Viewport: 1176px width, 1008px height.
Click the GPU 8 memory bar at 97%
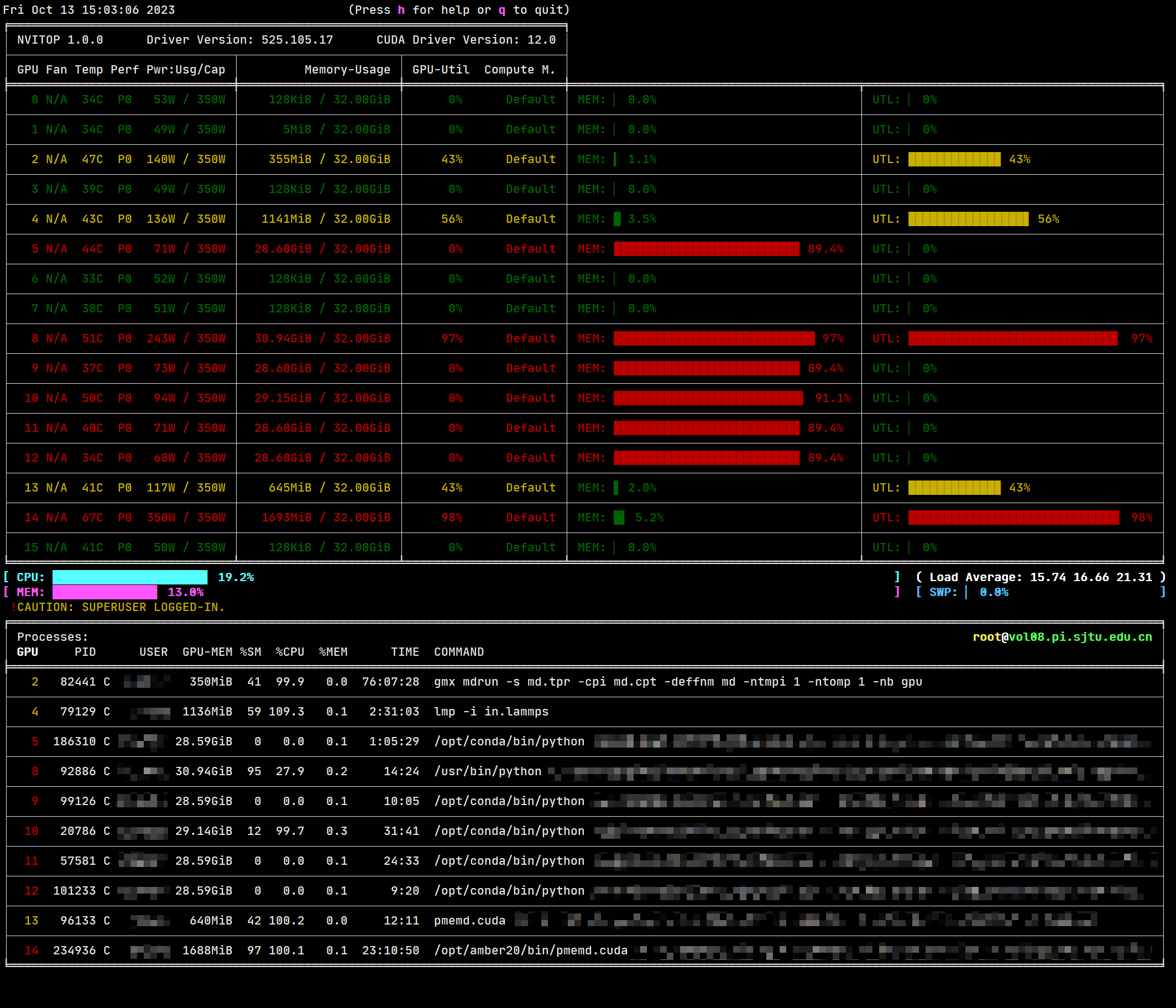pos(714,339)
